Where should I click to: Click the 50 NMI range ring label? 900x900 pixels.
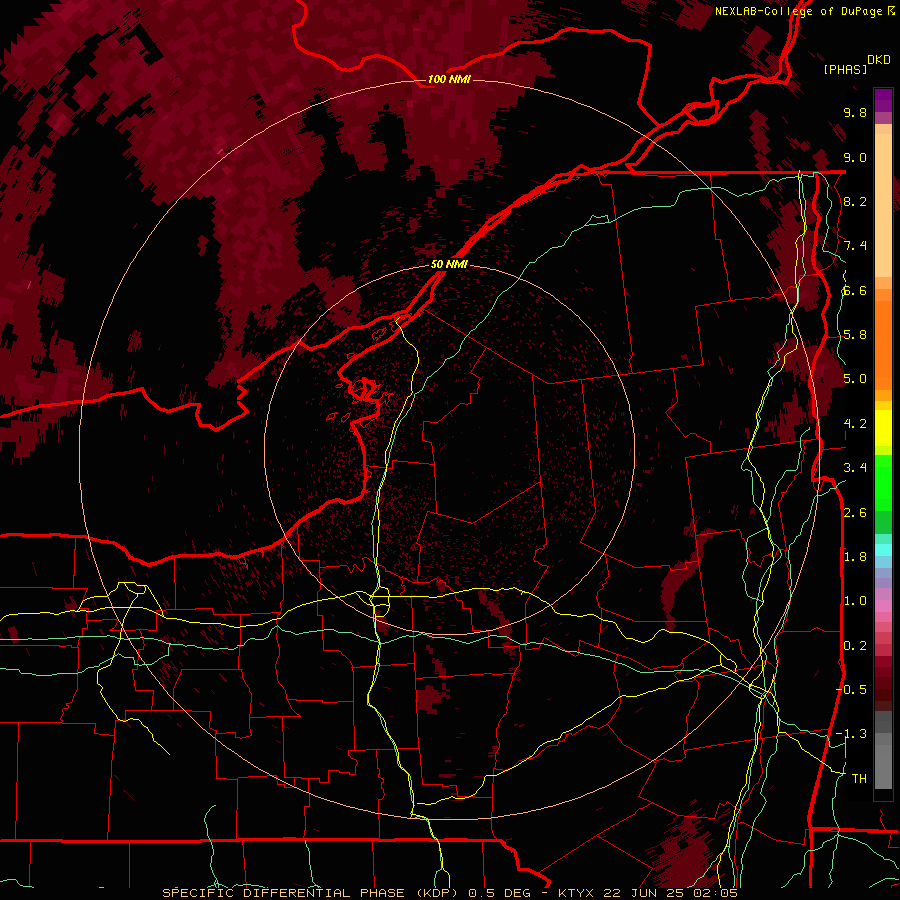449,264
